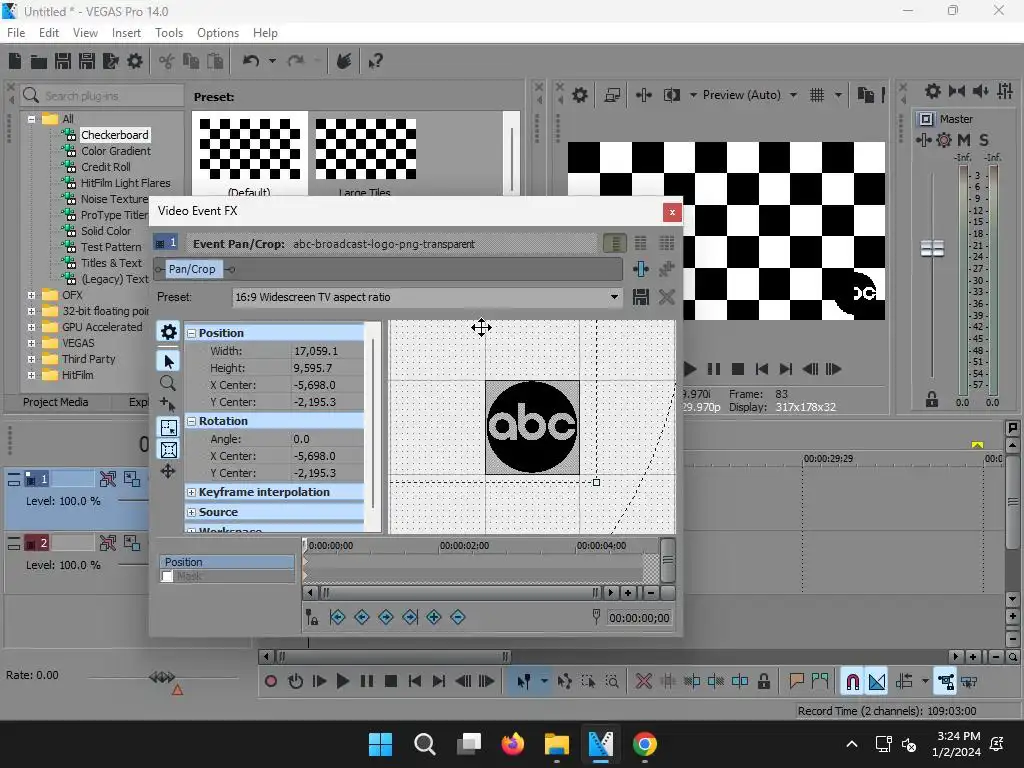Click the Open project folder icon
Image resolution: width=1024 pixels, height=768 pixels.
coord(39,61)
